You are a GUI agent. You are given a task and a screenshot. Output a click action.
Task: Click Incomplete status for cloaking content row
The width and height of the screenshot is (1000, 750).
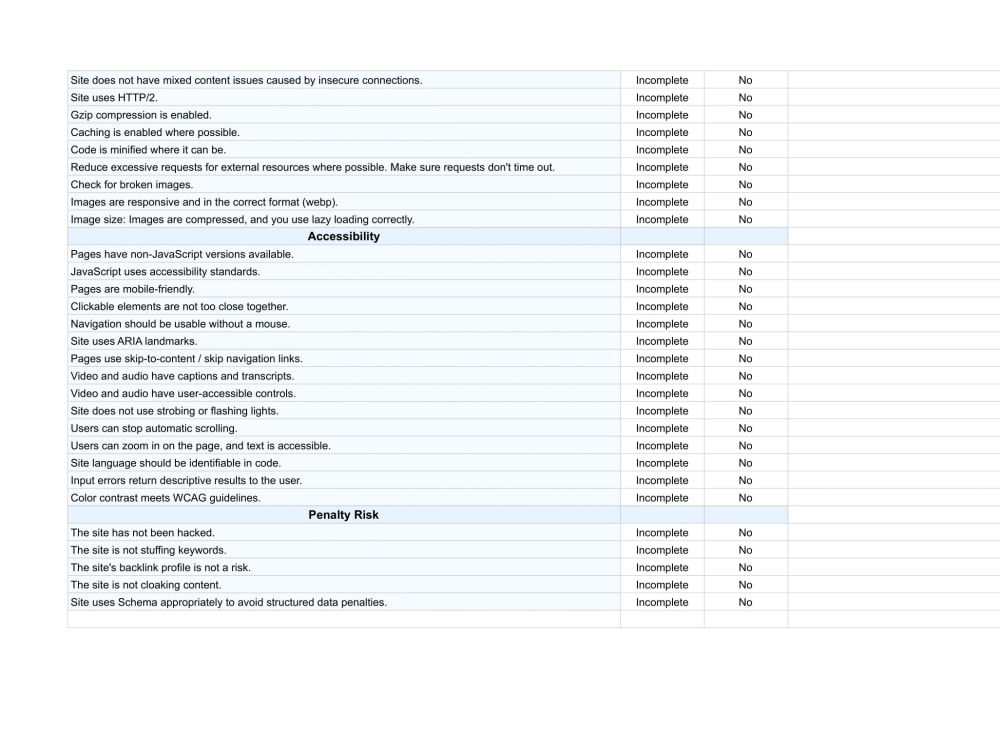[662, 585]
